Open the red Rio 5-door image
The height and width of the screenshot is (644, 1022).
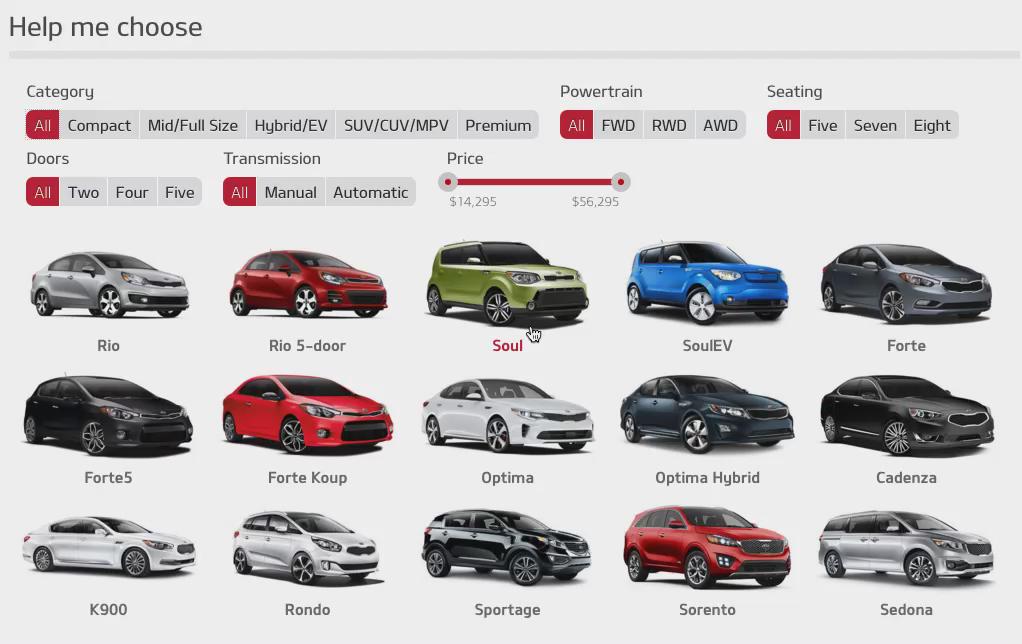[308, 284]
